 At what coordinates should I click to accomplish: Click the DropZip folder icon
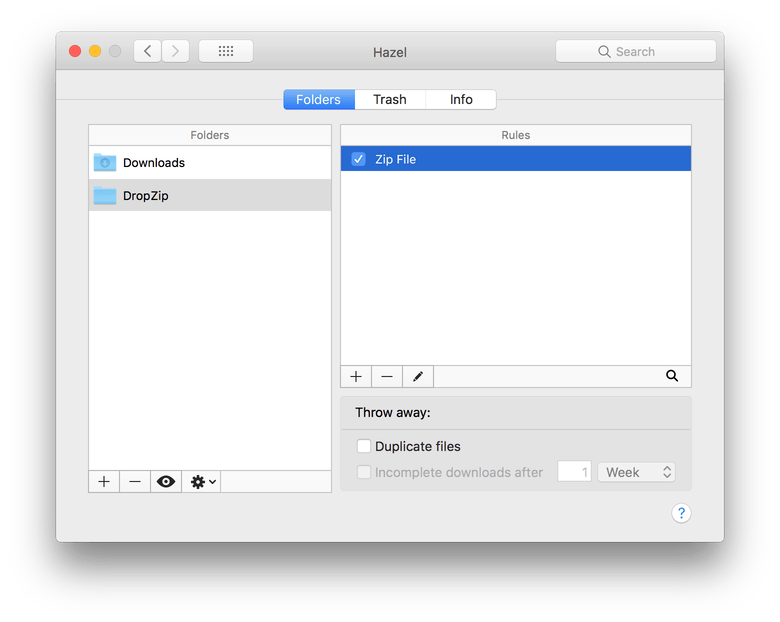tap(105, 196)
